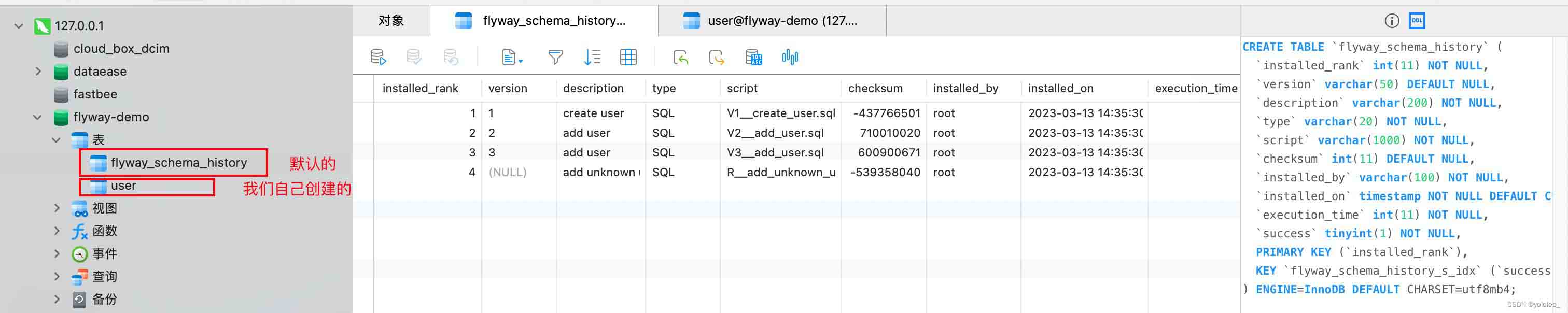Switch to the flyway_schema_history tab
The width and height of the screenshot is (1568, 313).
pyautogui.click(x=543, y=21)
